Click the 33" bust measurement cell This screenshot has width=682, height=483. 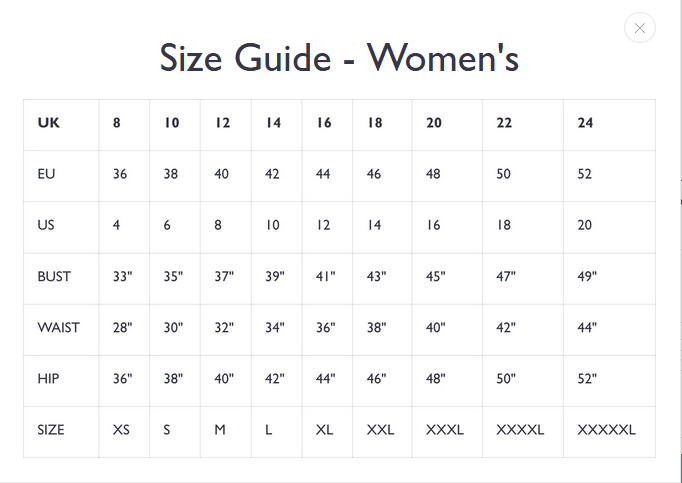click(122, 276)
